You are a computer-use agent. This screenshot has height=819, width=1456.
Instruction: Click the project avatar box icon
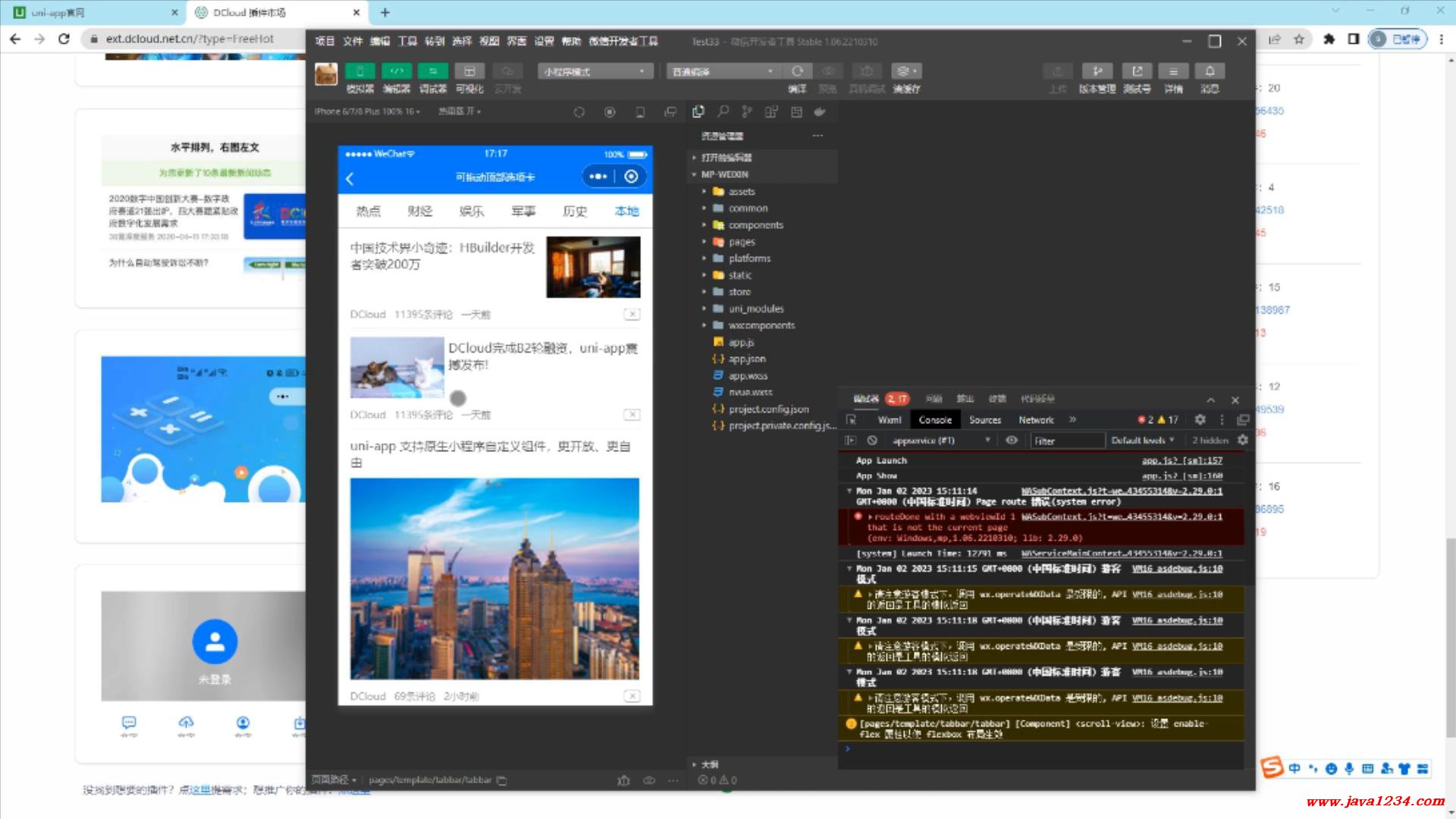(326, 74)
